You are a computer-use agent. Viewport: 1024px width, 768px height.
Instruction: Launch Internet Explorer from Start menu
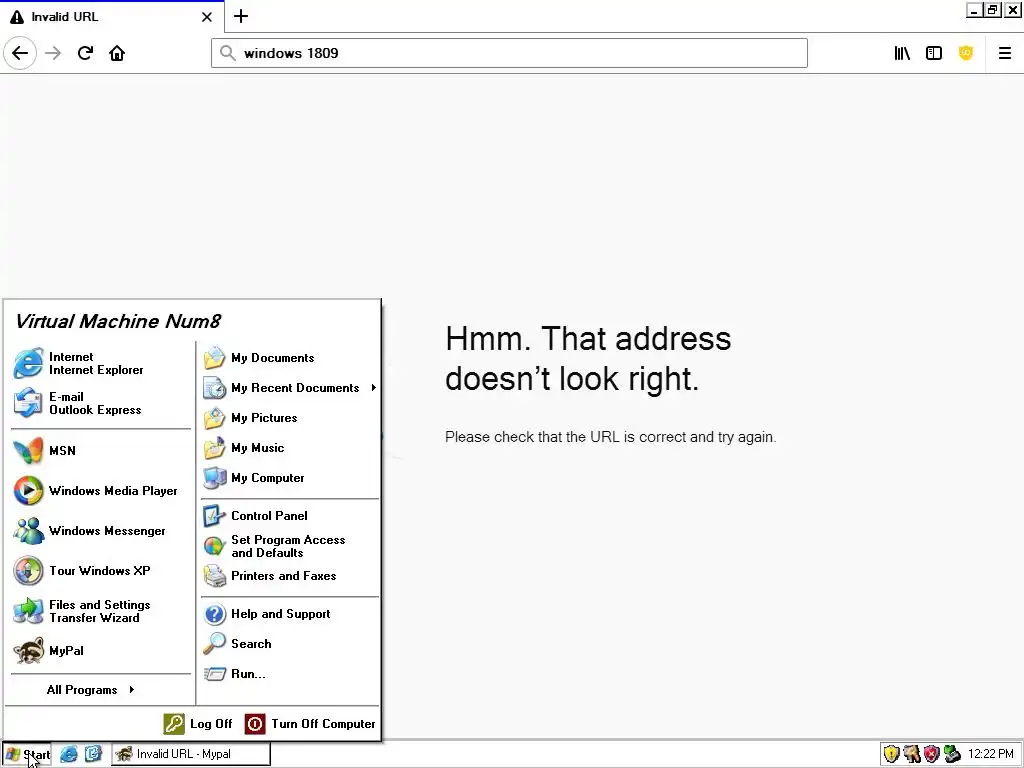[101, 363]
